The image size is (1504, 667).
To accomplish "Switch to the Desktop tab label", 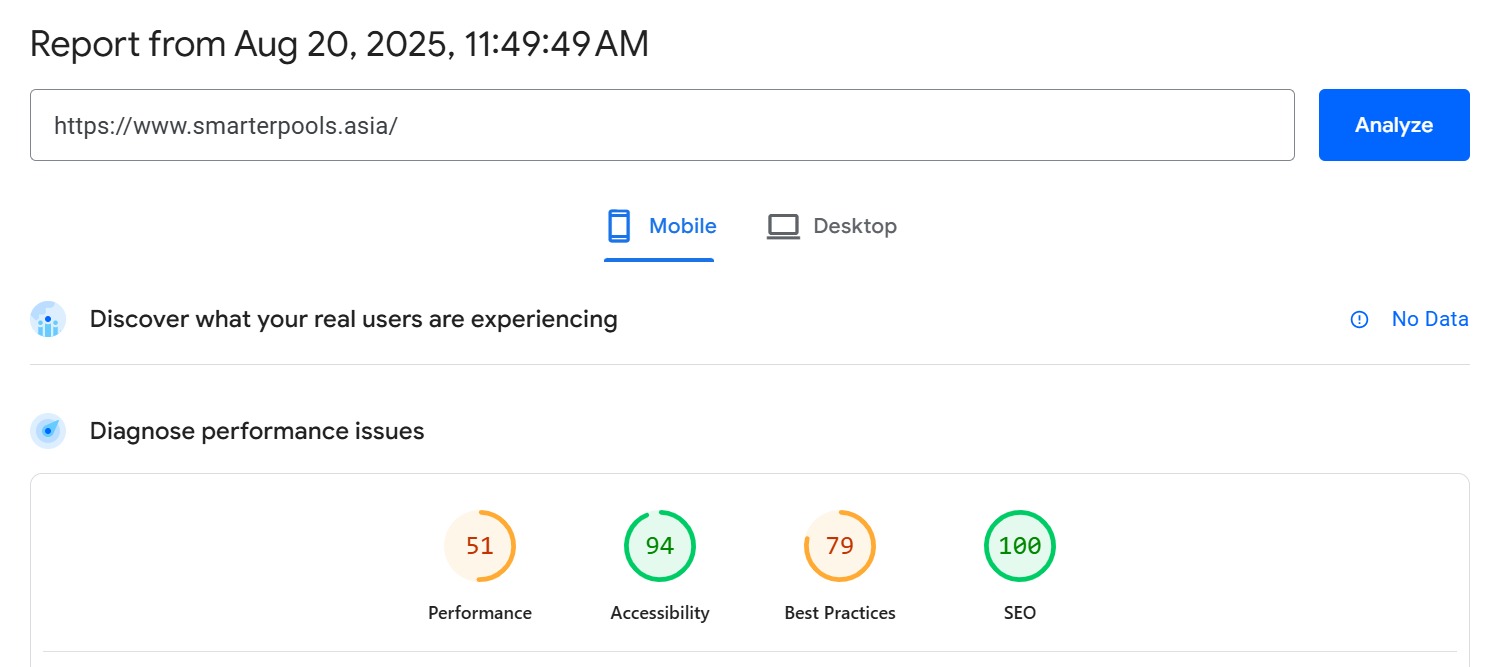I will [x=854, y=226].
